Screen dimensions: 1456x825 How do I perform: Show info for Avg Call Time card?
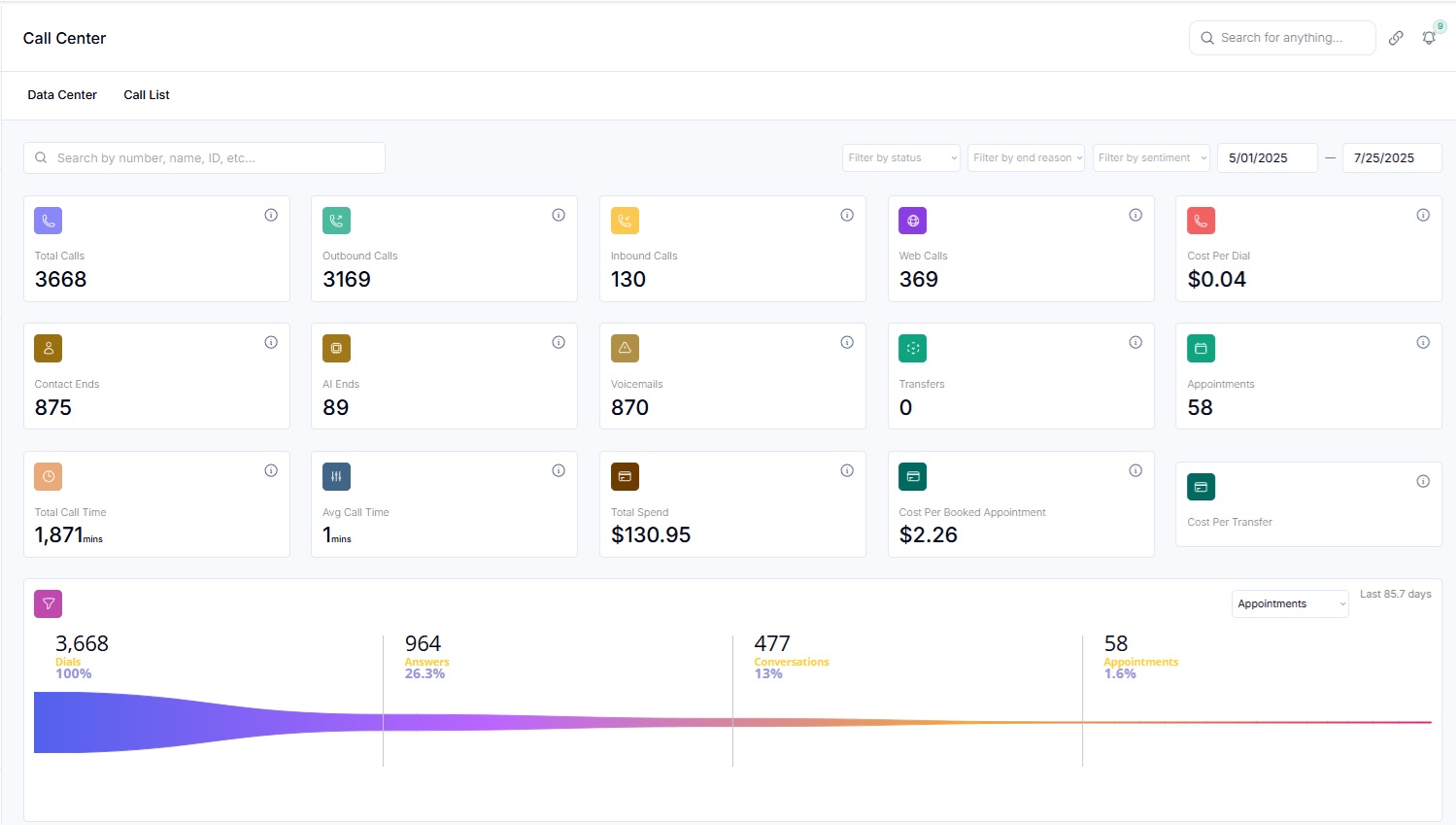(559, 470)
